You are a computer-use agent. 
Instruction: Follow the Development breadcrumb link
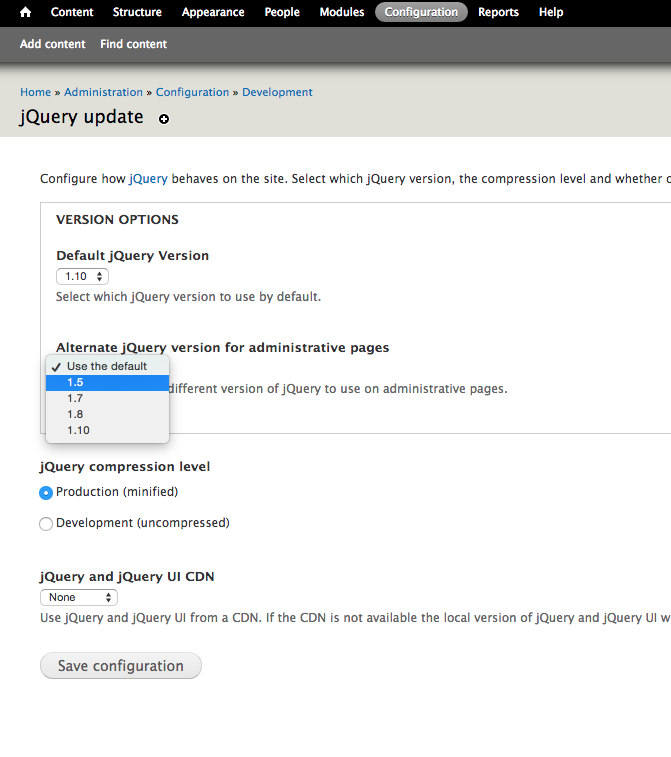pyautogui.click(x=277, y=92)
